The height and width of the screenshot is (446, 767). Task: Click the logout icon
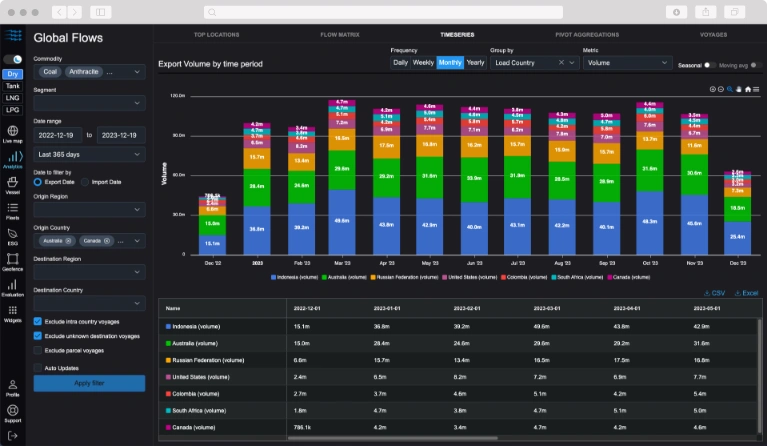click(x=13, y=436)
